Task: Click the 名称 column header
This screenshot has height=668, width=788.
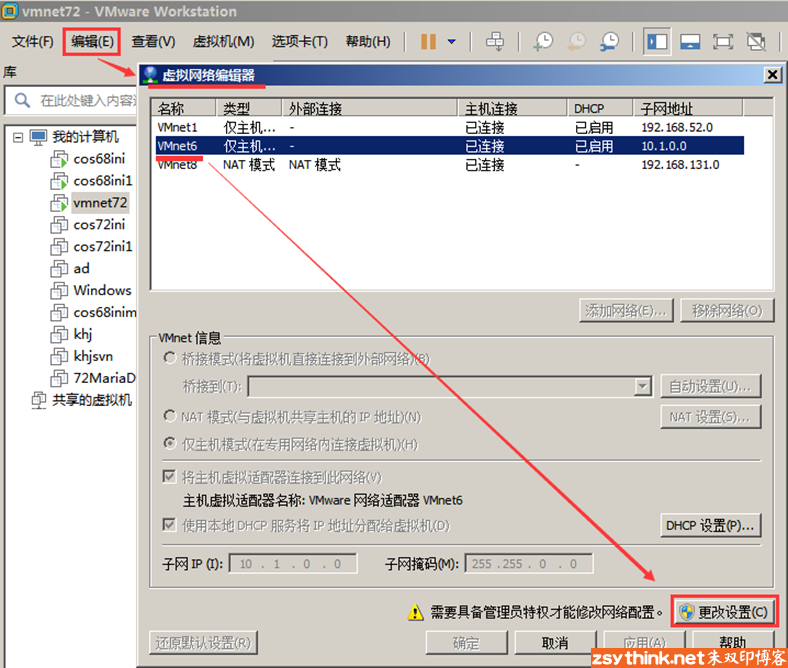Action: click(184, 108)
